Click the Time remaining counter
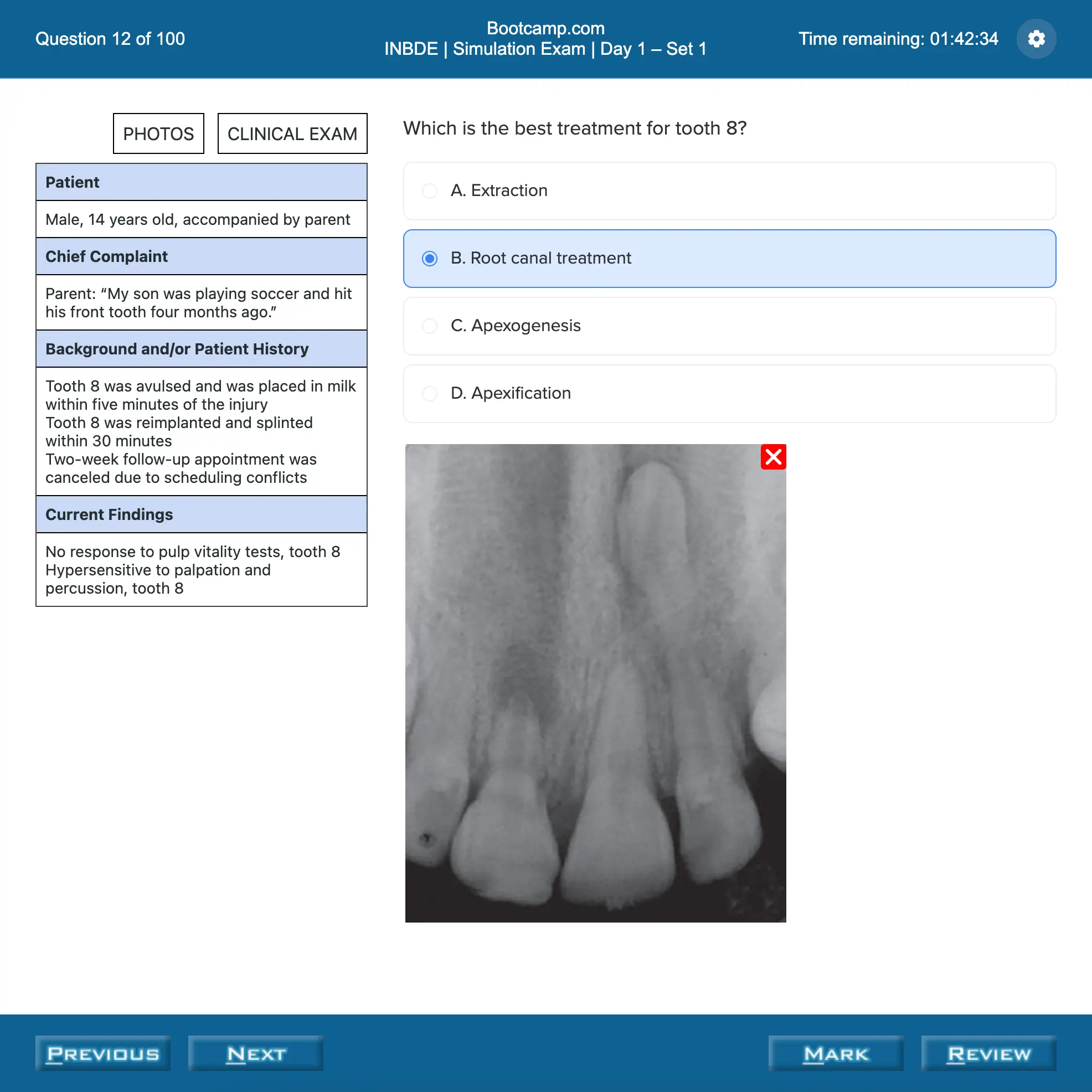Image resolution: width=1092 pixels, height=1092 pixels. [x=898, y=39]
